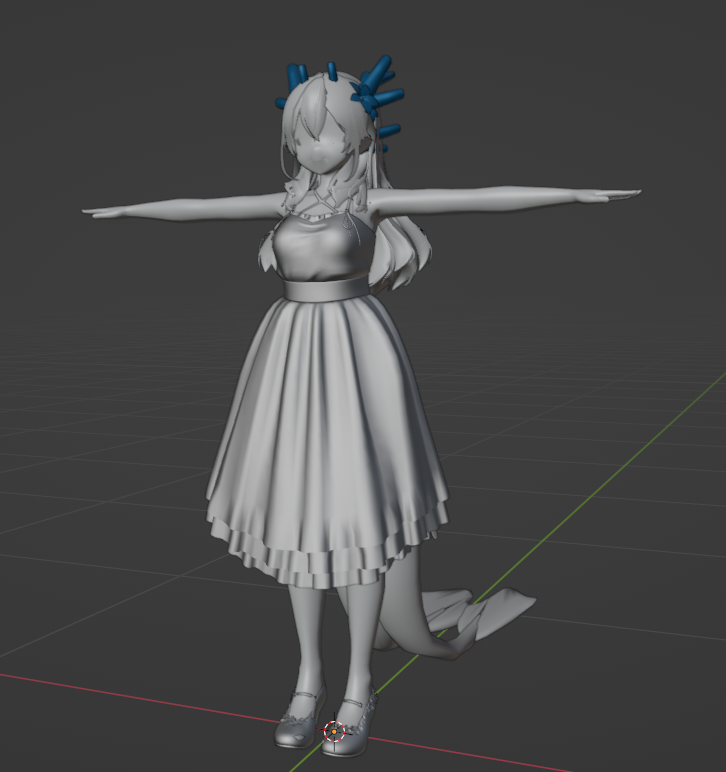Click the 3D cursor near the feet
The height and width of the screenshot is (772, 726).
334,732
